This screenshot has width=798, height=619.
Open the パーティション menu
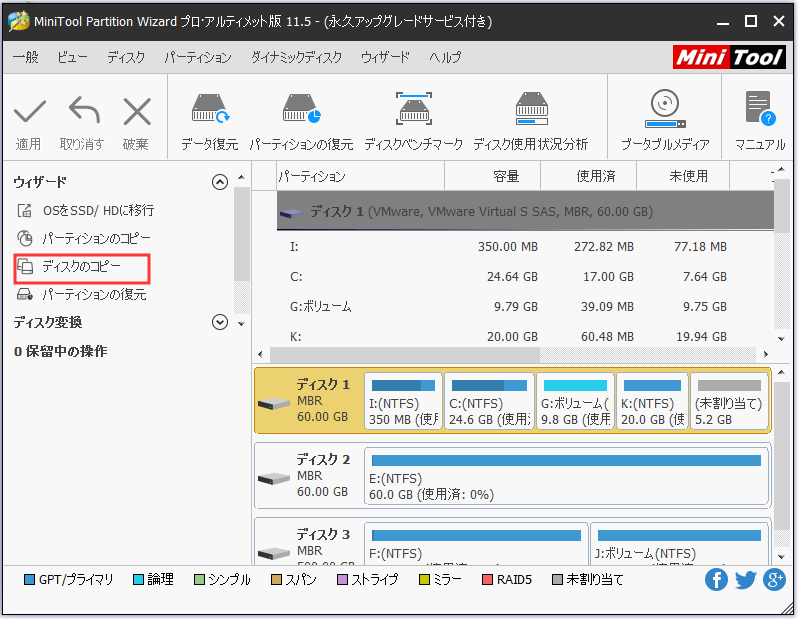pyautogui.click(x=197, y=57)
